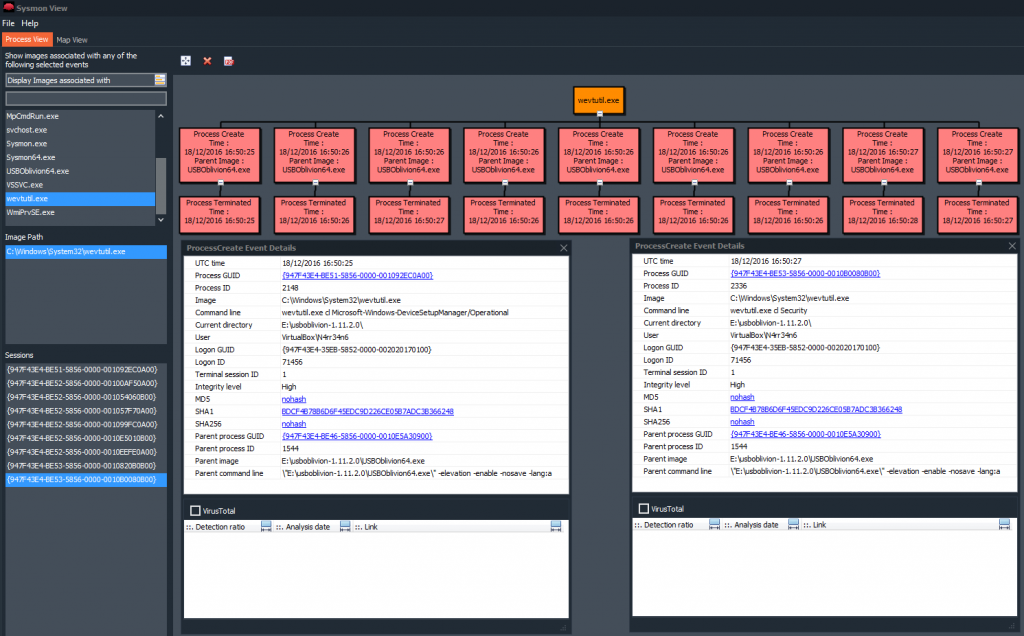Collapse the wevtutil.exe root node
The width and height of the screenshot is (1024, 636).
click(600, 114)
